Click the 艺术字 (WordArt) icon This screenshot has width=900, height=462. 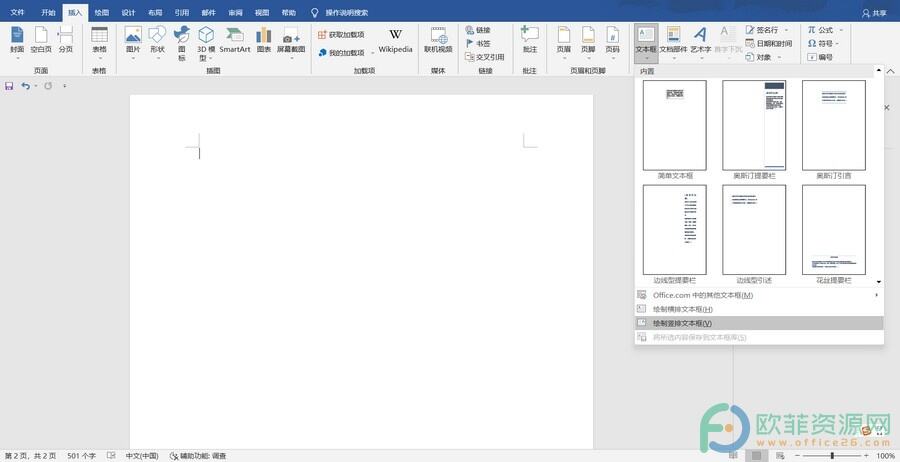tap(700, 38)
